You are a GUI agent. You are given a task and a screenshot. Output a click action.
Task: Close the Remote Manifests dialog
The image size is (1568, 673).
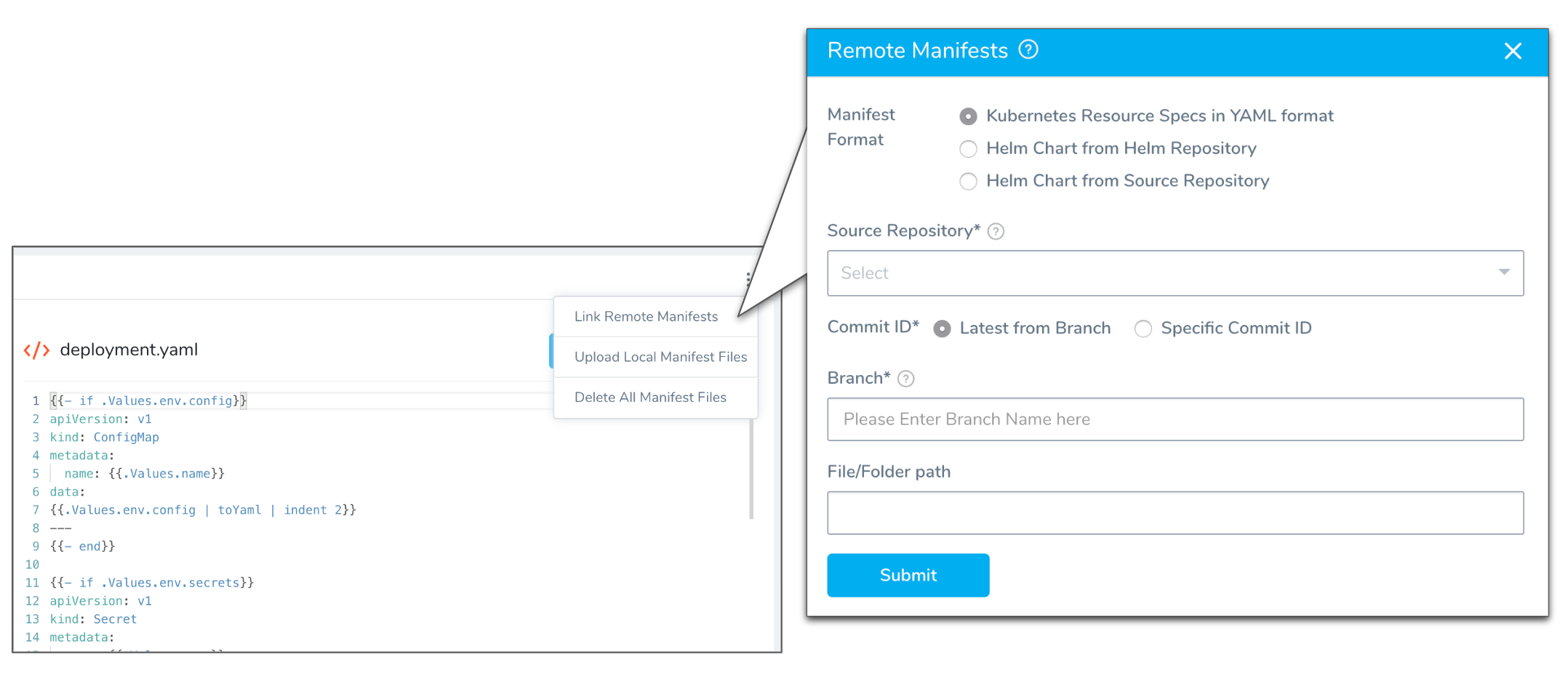1513,51
